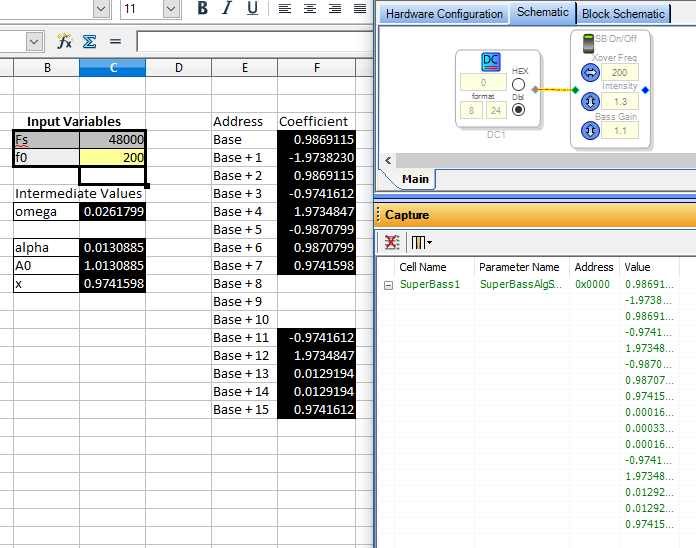696x548 pixels.
Task: Open the Name Box dropdown arrow
Action: tap(34, 42)
